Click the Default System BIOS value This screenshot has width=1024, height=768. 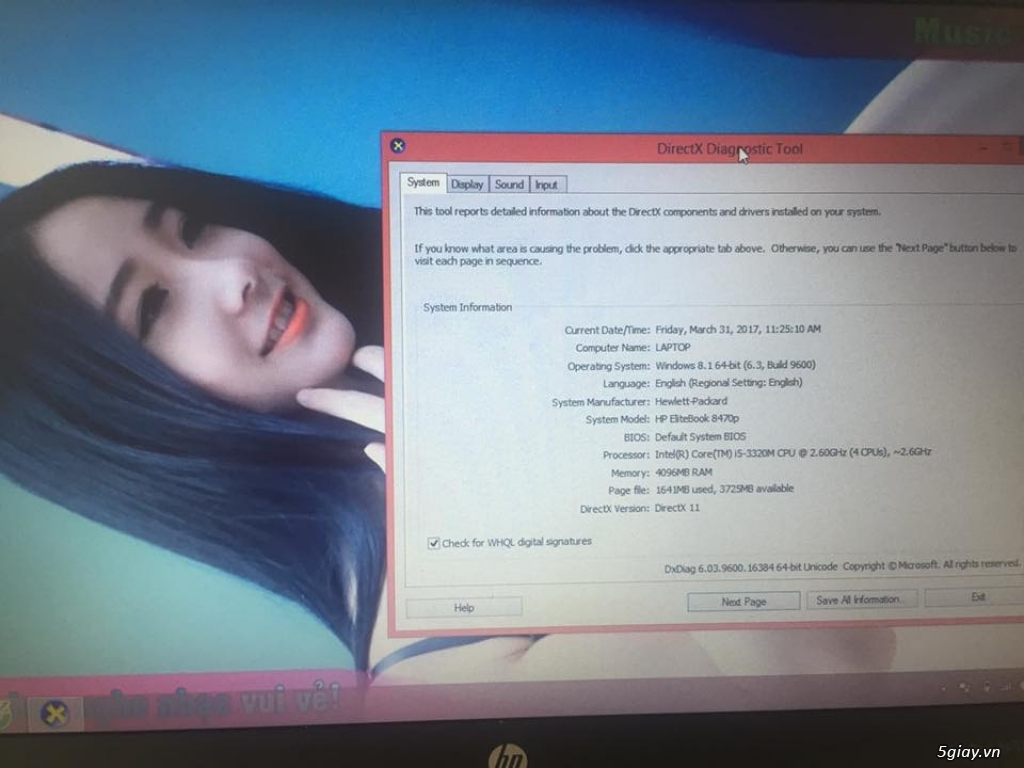pos(700,436)
